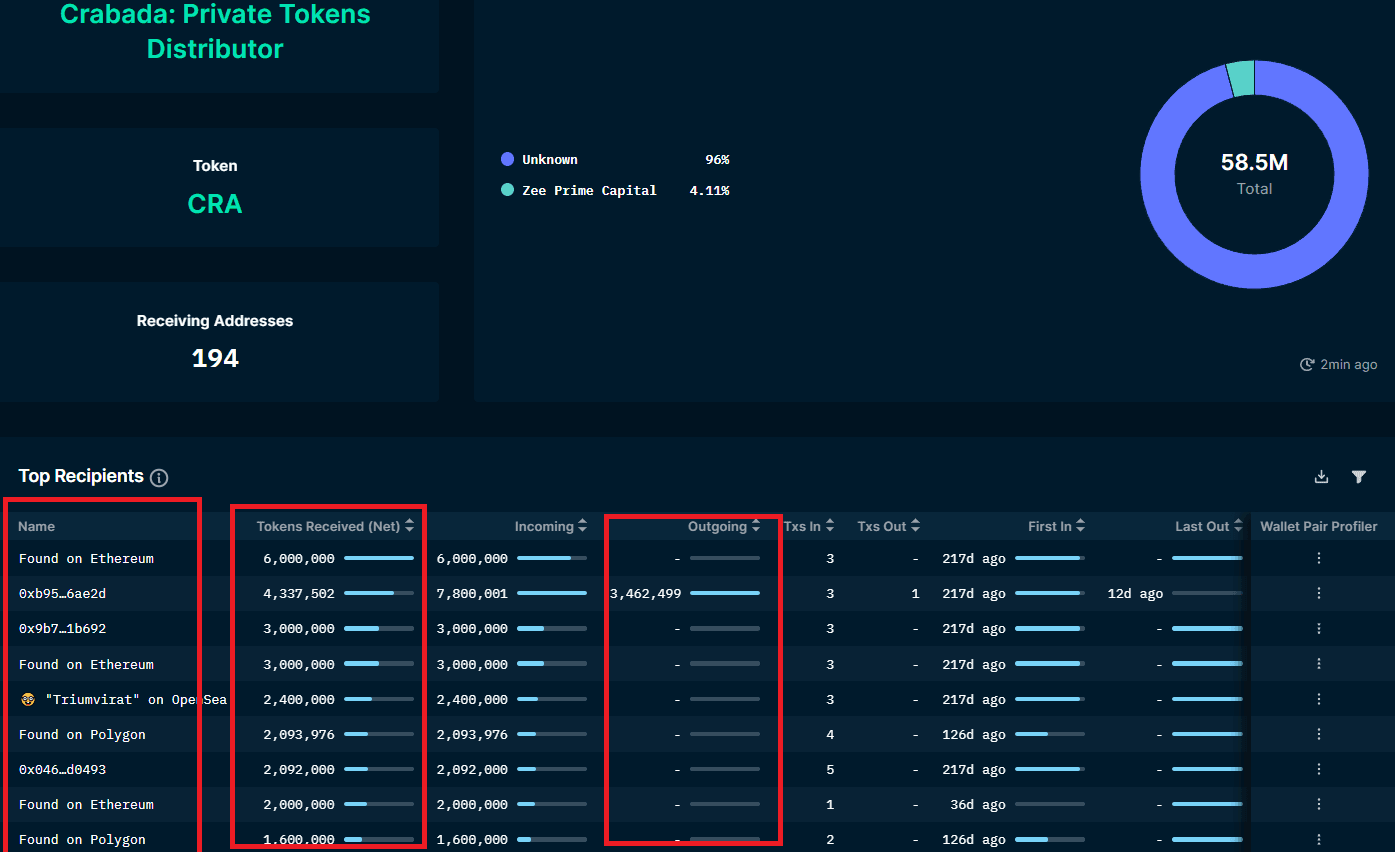Open the 0xb95…6ae2d address

[62, 593]
